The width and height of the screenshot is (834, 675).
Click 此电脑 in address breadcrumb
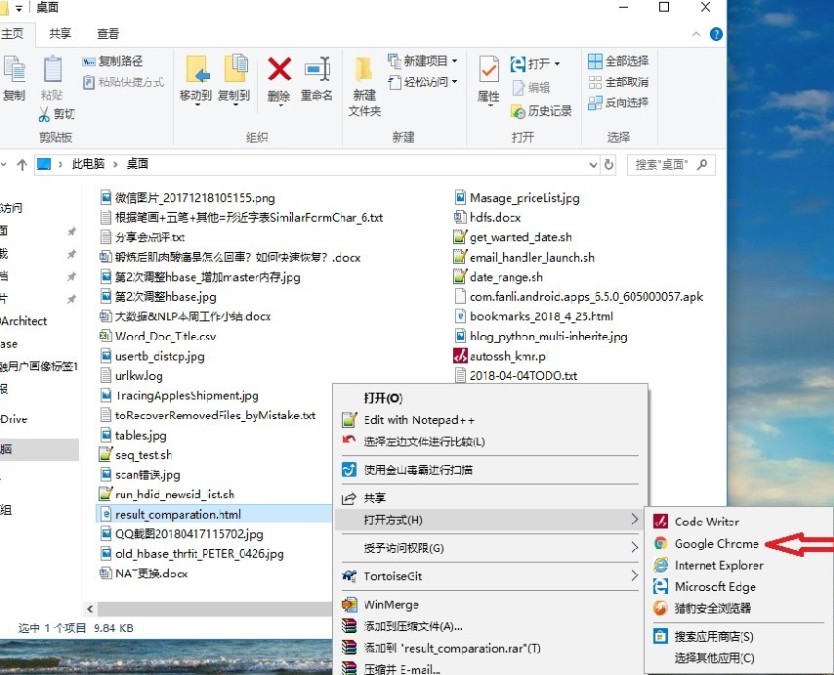point(88,164)
